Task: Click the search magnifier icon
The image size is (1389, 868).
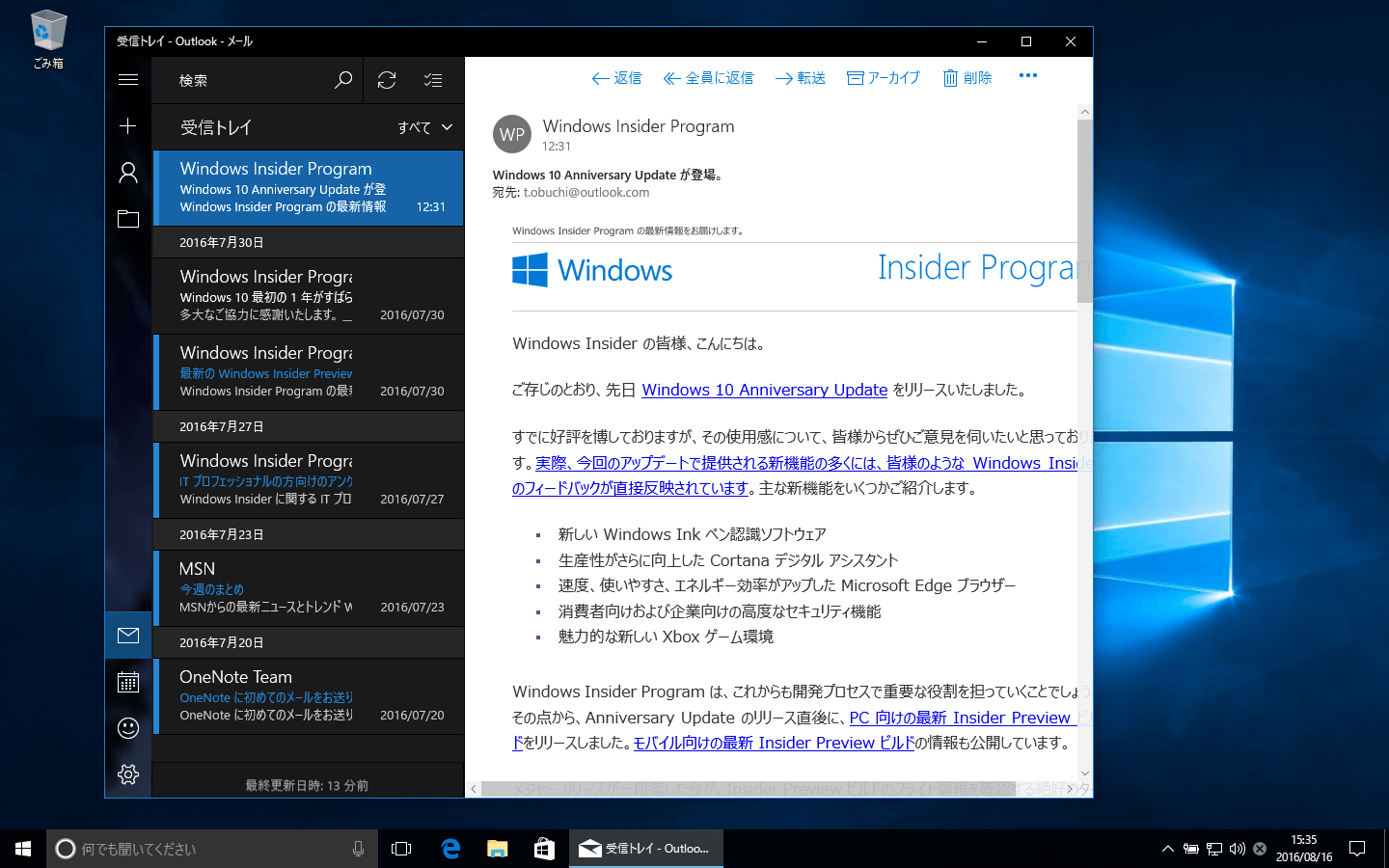Action: point(342,80)
